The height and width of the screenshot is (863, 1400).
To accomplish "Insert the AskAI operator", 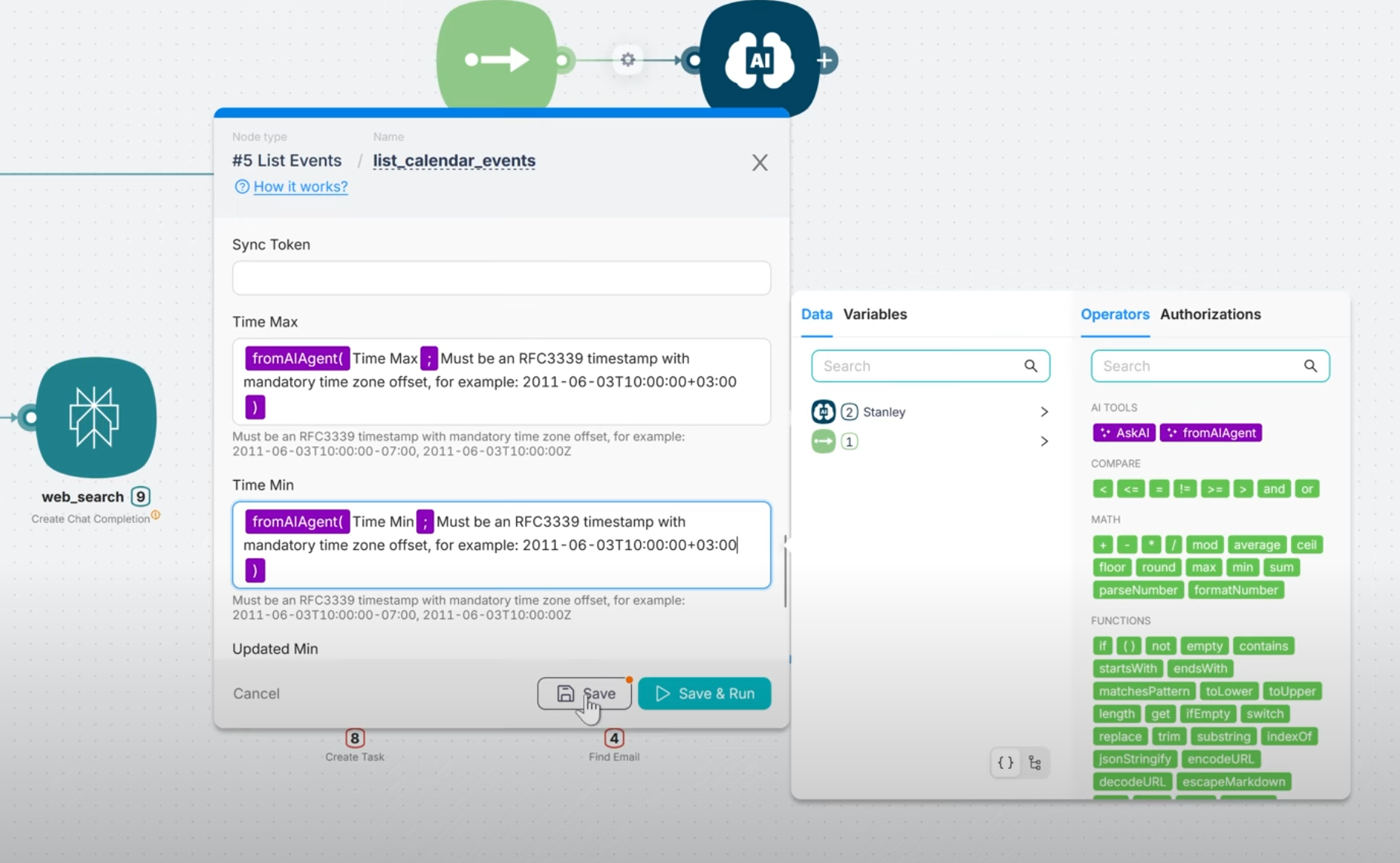I will click(x=1124, y=433).
